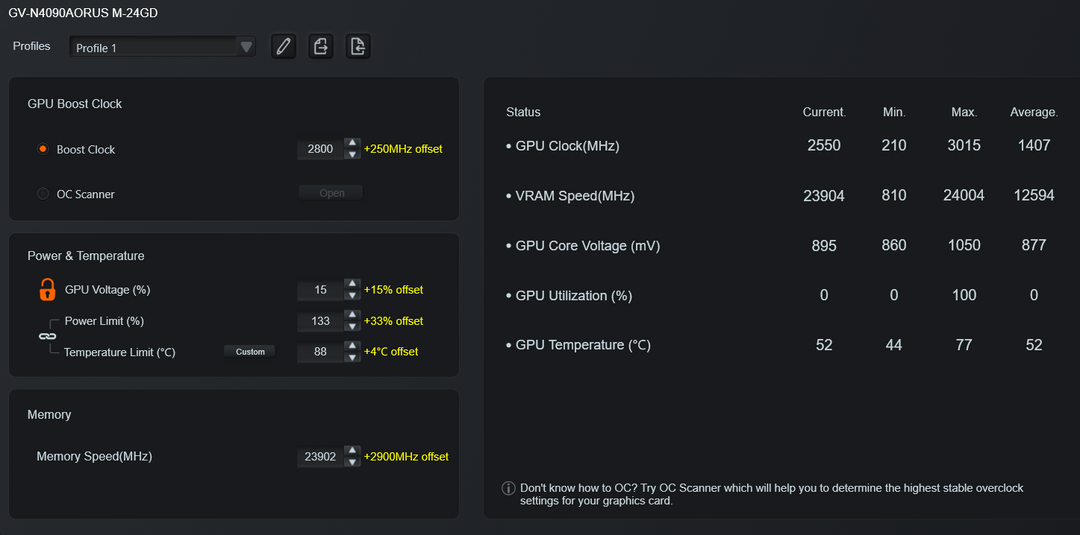Decrease Power Limit with the down arrow
The height and width of the screenshot is (535, 1080).
click(x=352, y=326)
